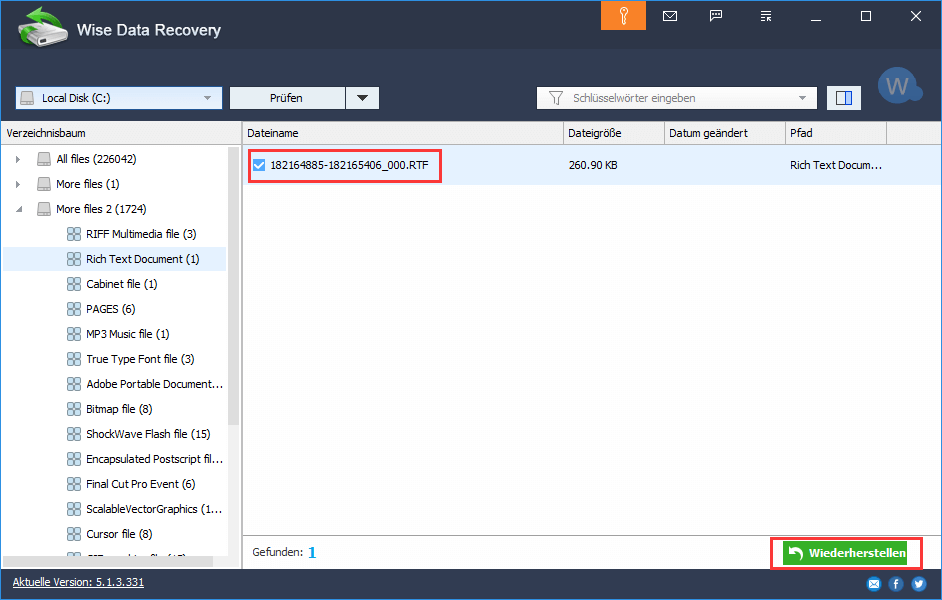Click the Facebook icon in footer
942x600 pixels.
pyautogui.click(x=896, y=584)
